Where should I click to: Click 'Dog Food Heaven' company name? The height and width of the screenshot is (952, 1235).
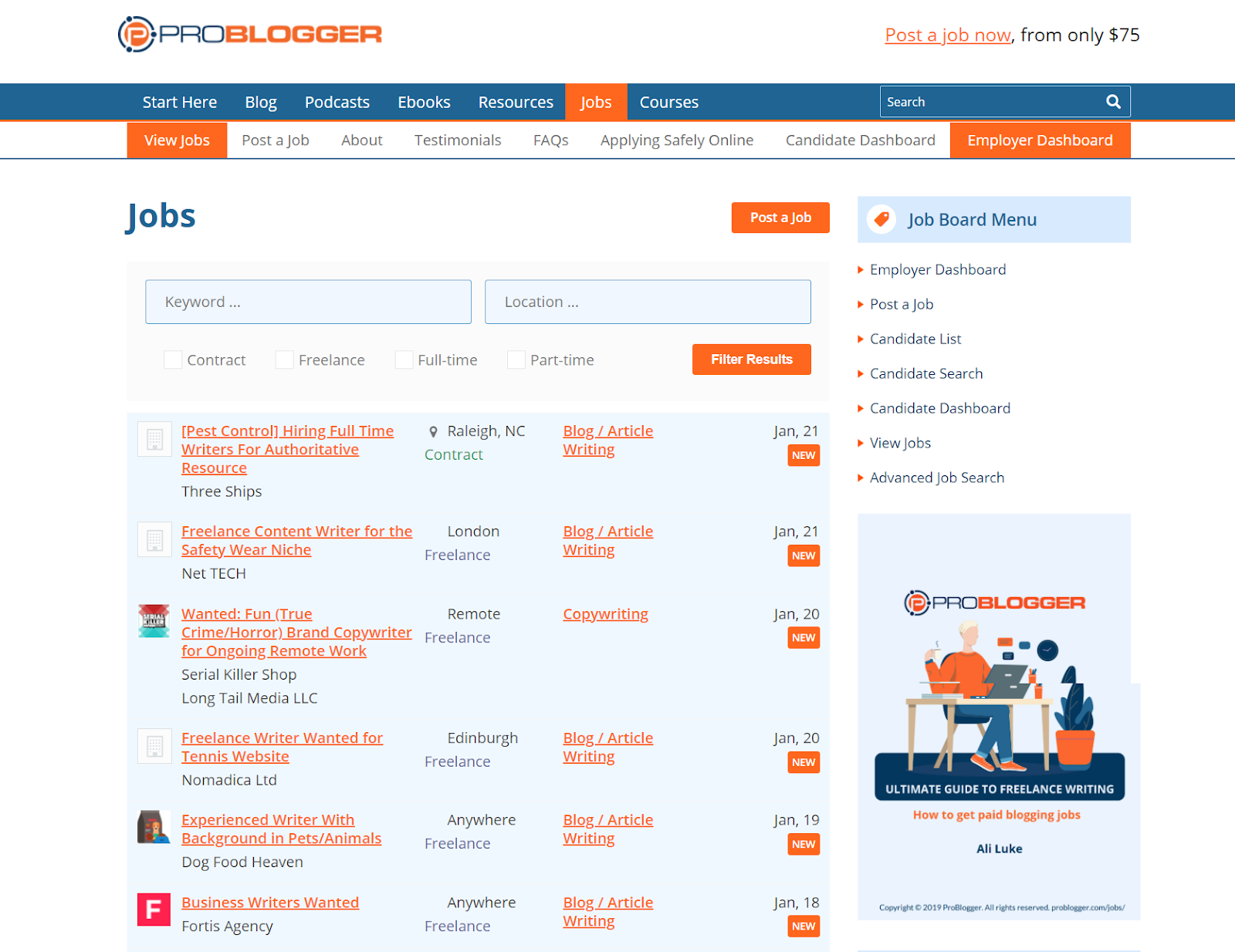click(x=242, y=862)
